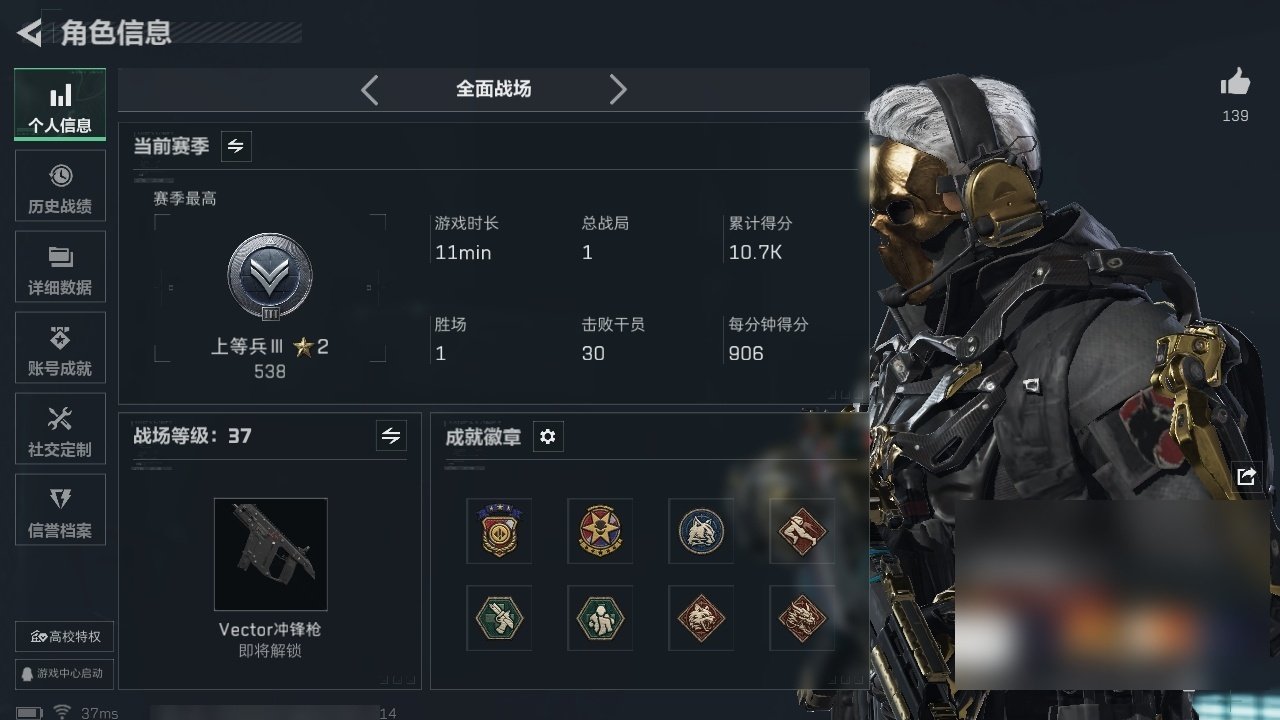The image size is (1280, 720).
Task: Click the 游戏中心启动 button
Action: click(x=65, y=673)
